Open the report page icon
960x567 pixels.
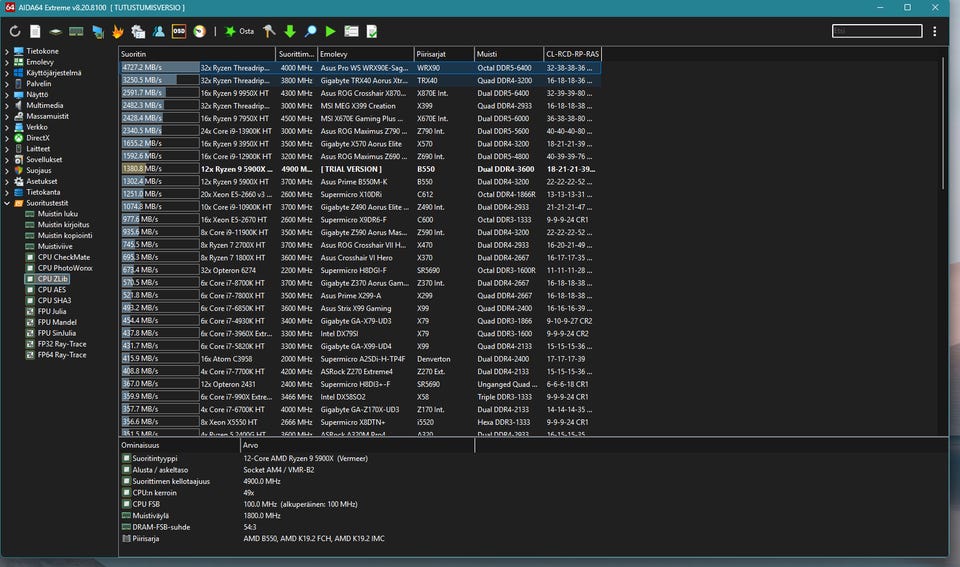click(x=35, y=32)
